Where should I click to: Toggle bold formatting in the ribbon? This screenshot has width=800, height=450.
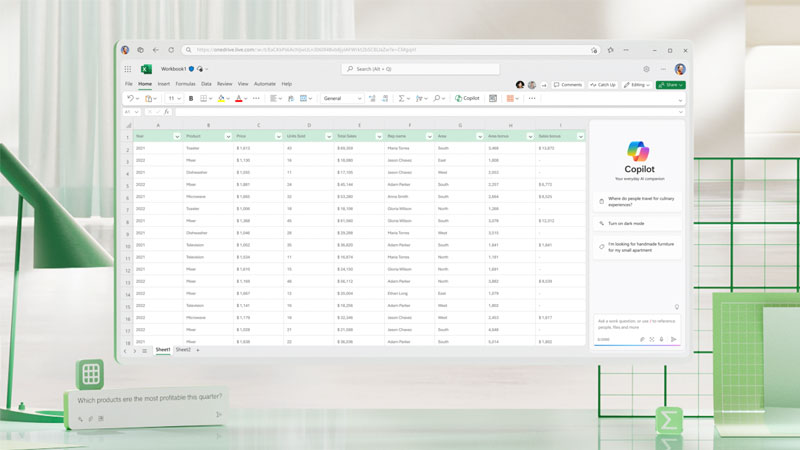[191, 99]
